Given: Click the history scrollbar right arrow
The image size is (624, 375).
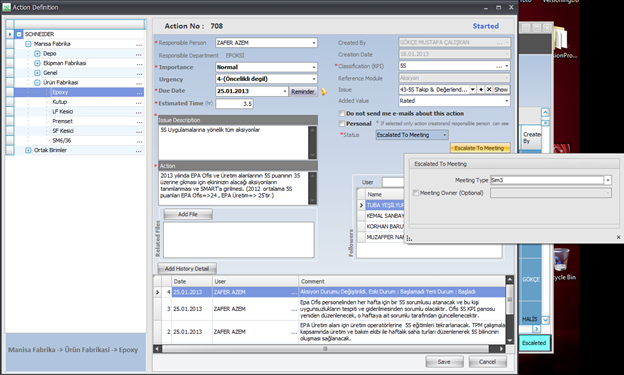Looking at the screenshot, I should 502,349.
